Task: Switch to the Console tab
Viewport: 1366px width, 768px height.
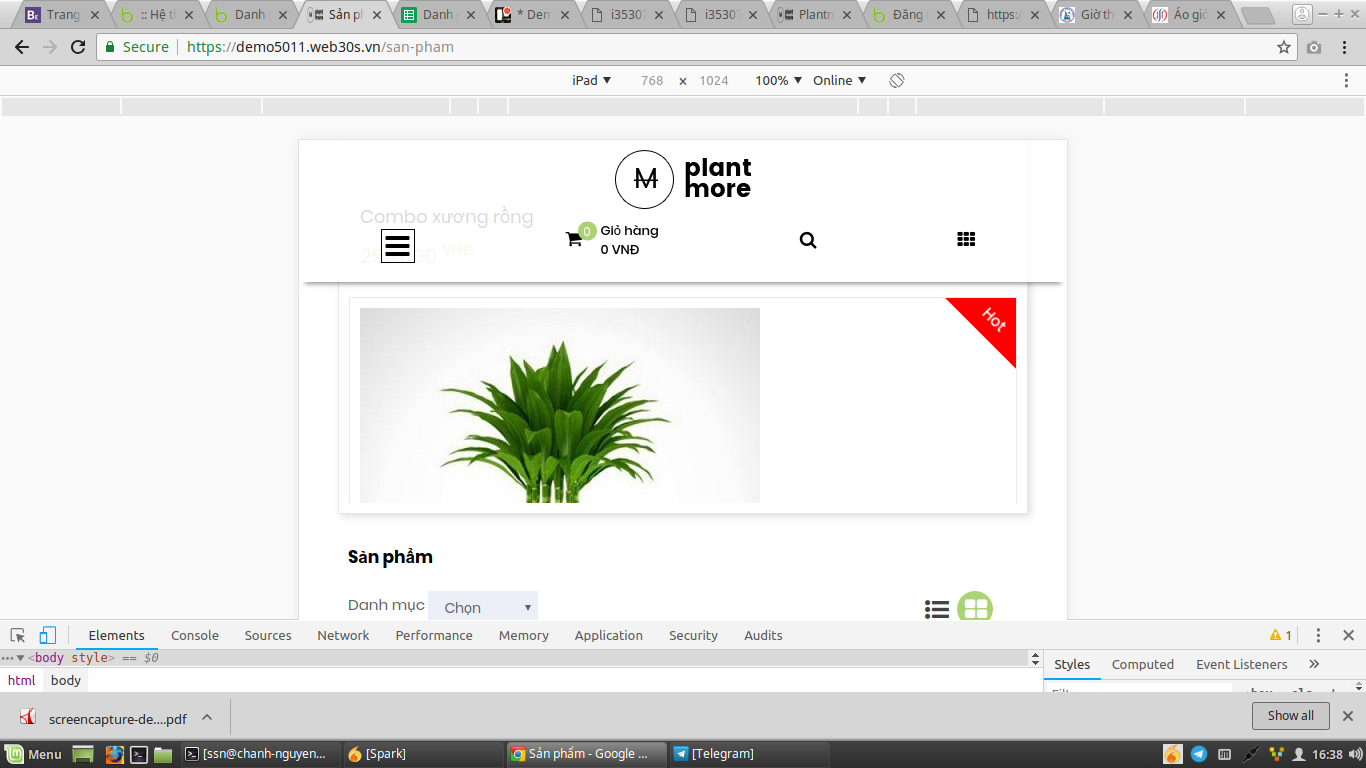Action: [x=195, y=635]
